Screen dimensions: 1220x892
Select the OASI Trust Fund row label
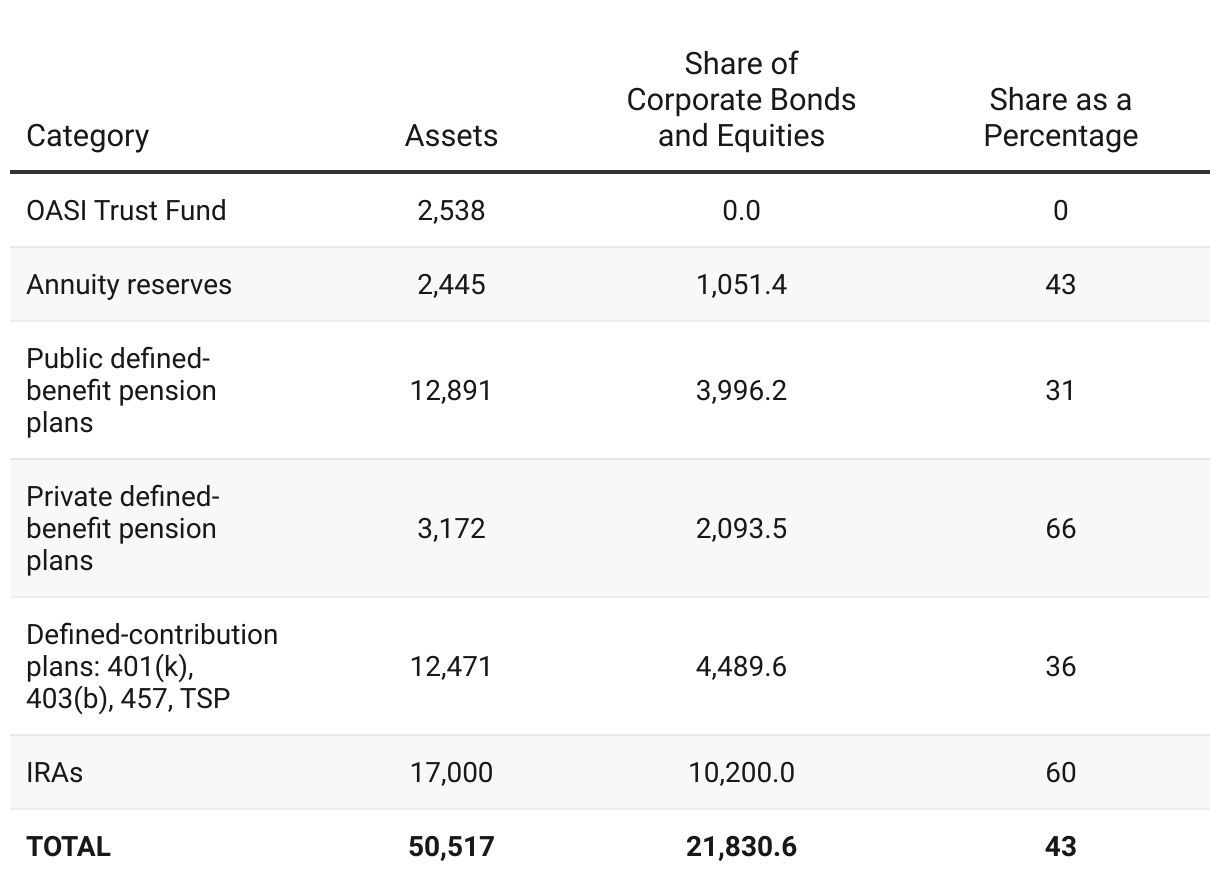[x=127, y=210]
